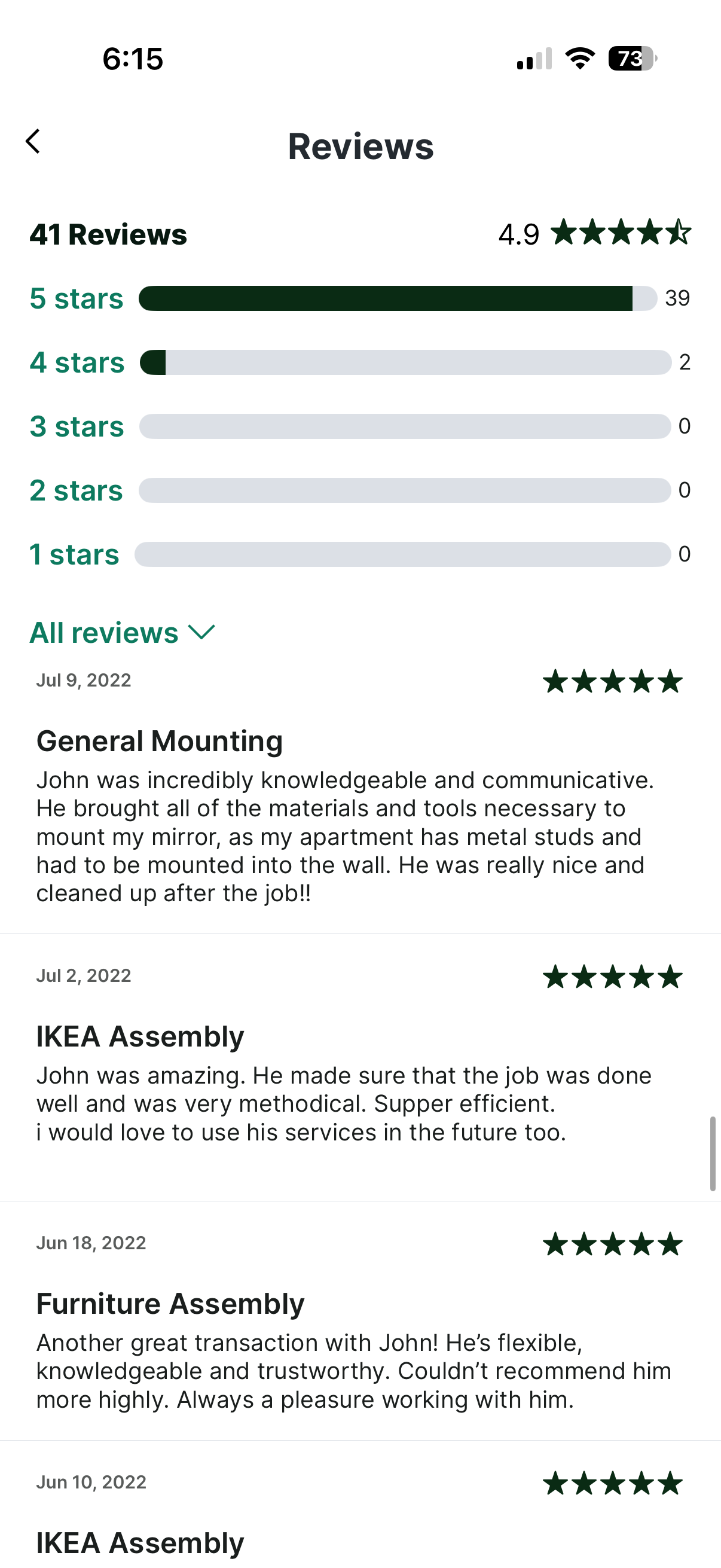Tap the star rating on Jun 10 review
The image size is (721, 1568).
[613, 1483]
